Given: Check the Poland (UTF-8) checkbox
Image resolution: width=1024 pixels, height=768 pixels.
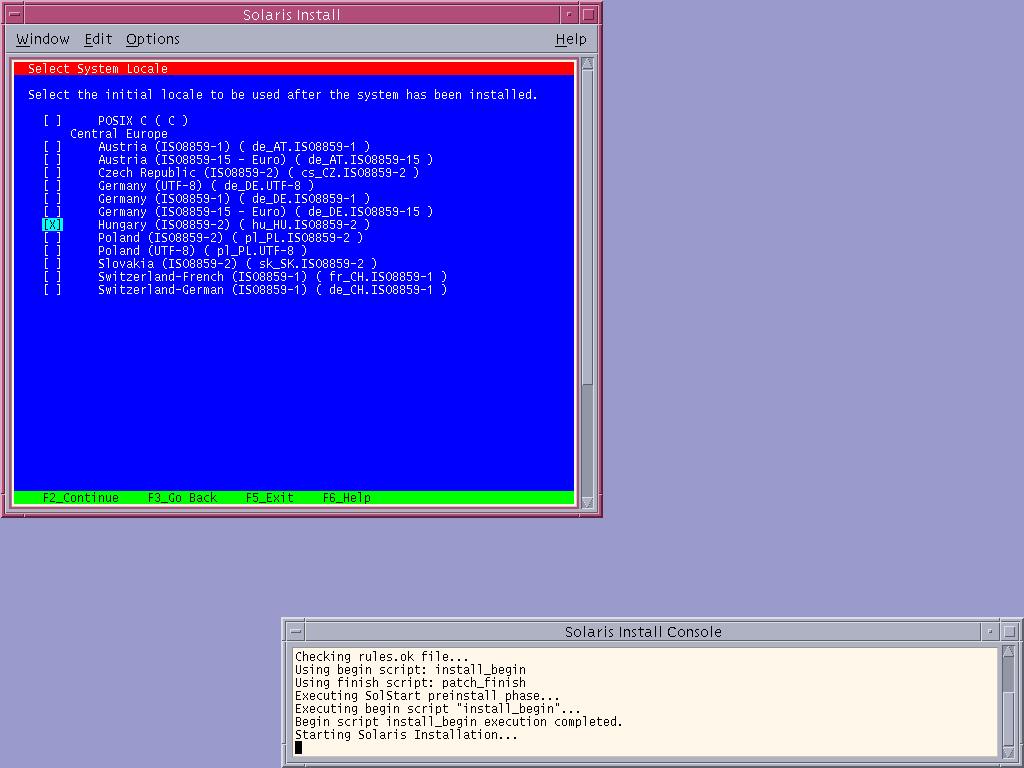Looking at the screenshot, I should (52, 251).
